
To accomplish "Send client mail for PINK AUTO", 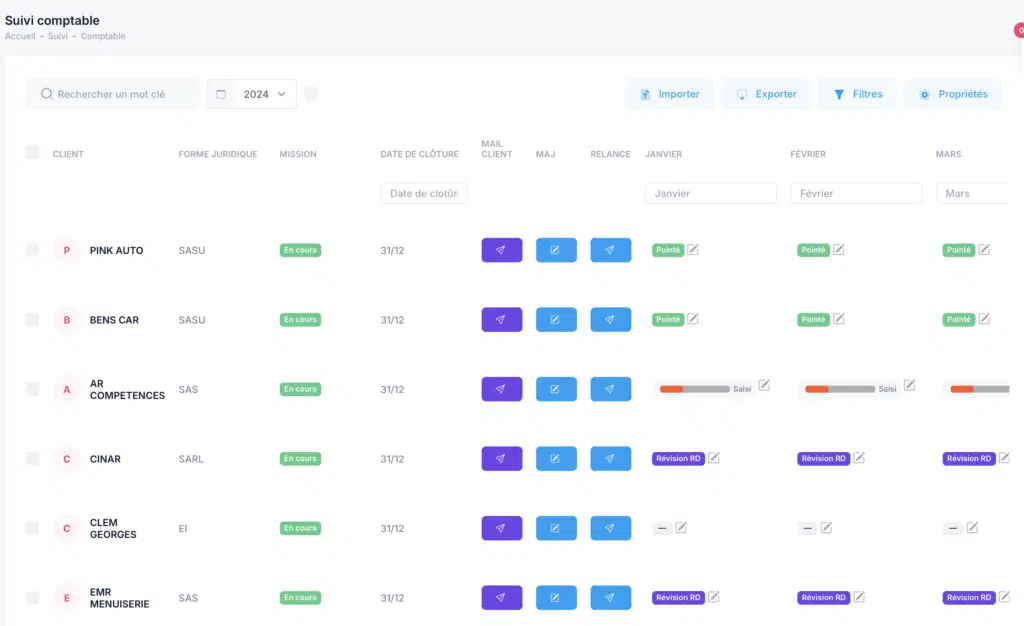I will pyautogui.click(x=501, y=250).
